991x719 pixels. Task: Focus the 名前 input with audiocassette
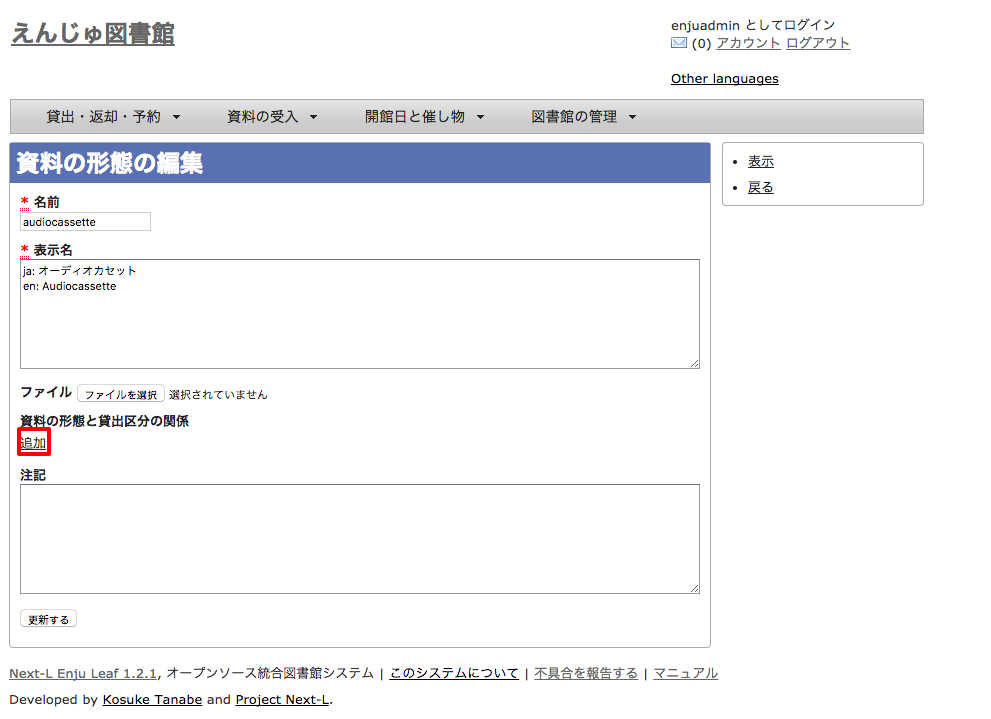pos(85,222)
